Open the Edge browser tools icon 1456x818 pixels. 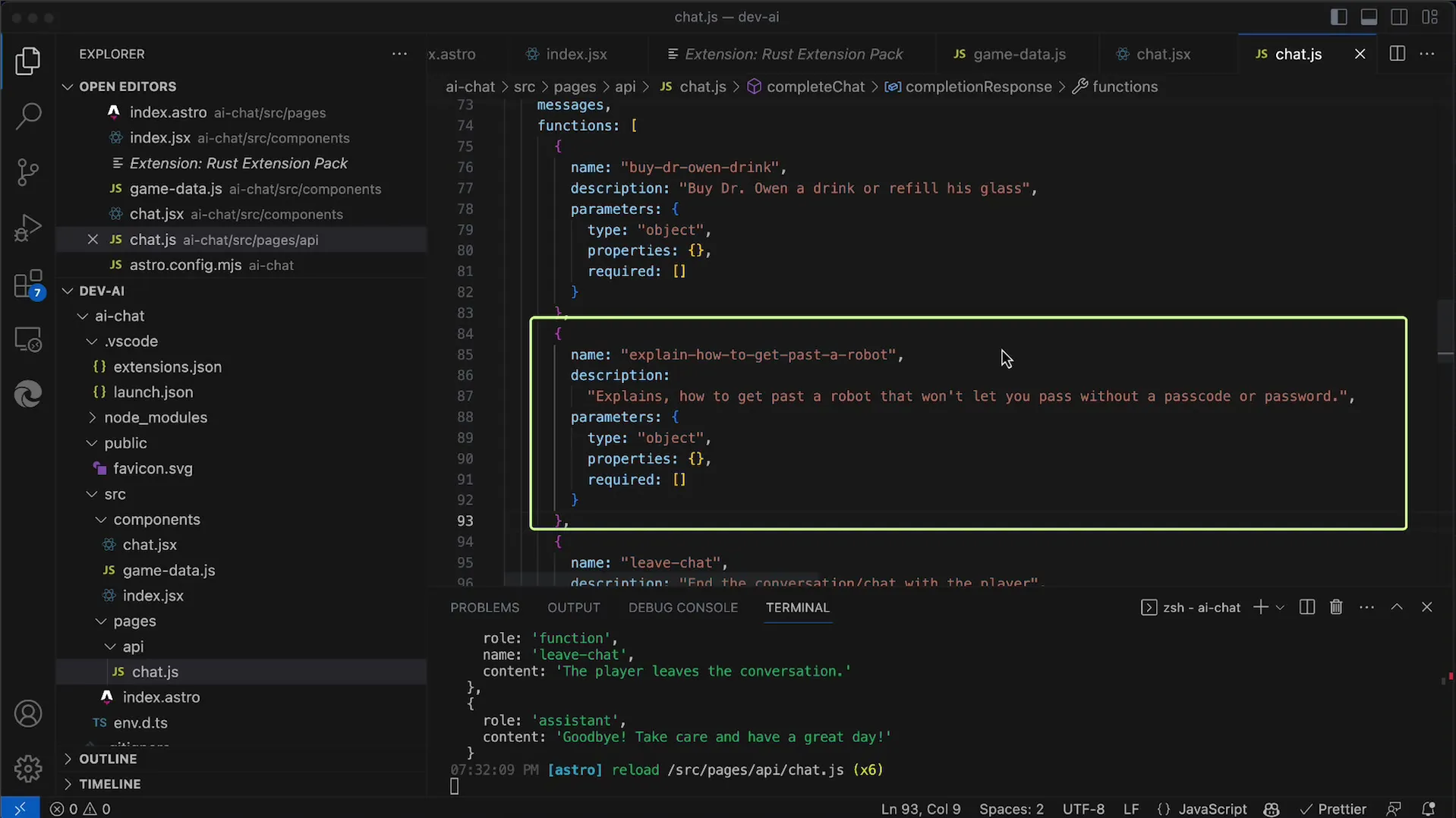(28, 395)
